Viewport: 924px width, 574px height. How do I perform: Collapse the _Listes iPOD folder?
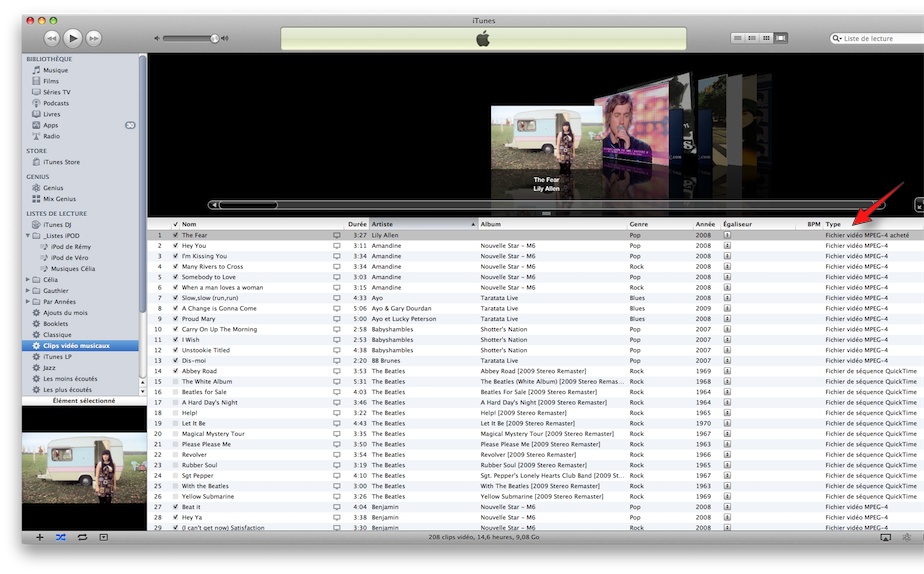point(28,236)
